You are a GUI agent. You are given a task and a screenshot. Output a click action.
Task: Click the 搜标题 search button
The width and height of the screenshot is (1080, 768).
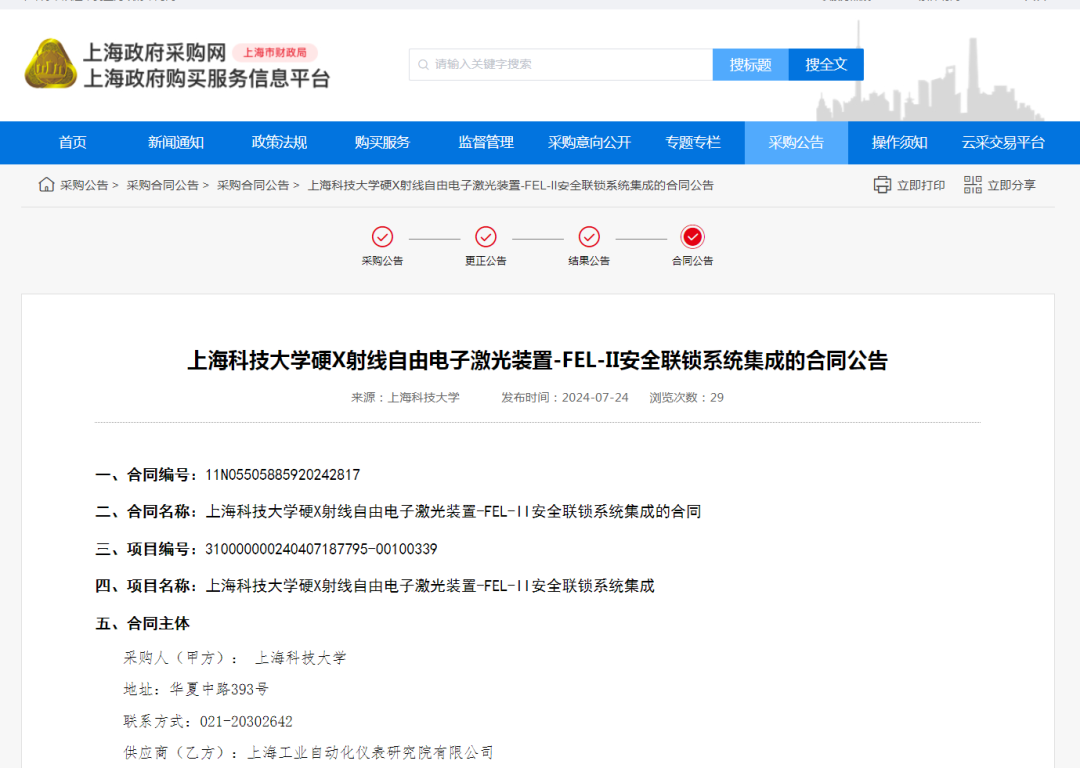point(751,65)
